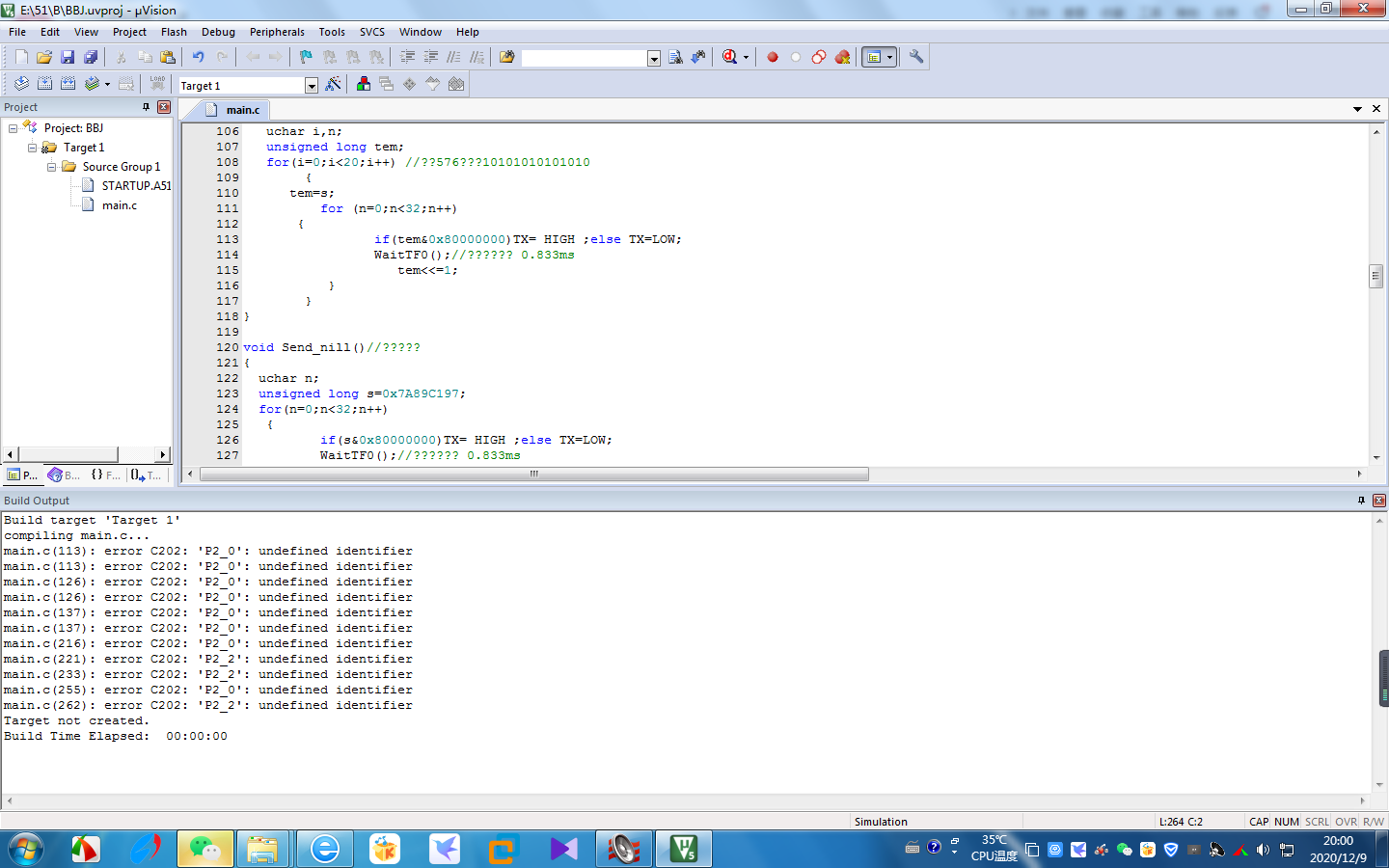Save the current file

[x=68, y=57]
